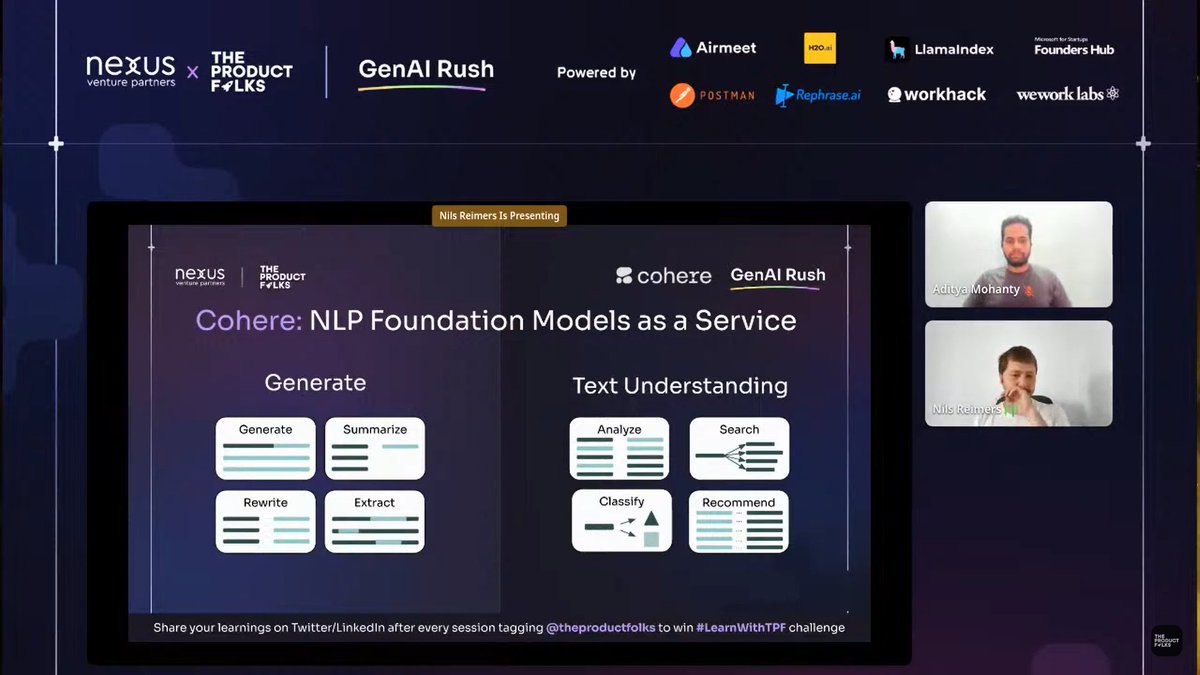The width and height of the screenshot is (1200, 675).
Task: Select the Recommend card
Action: tap(739, 521)
